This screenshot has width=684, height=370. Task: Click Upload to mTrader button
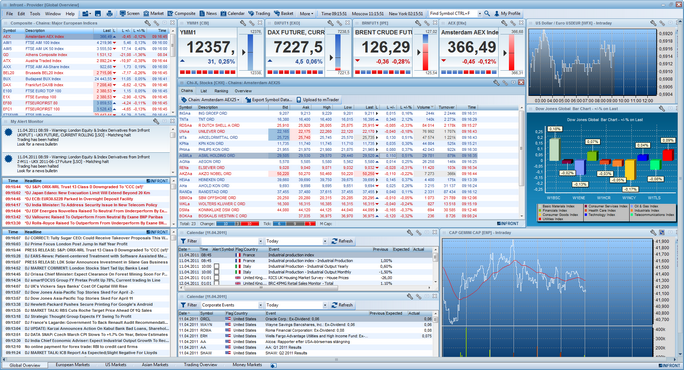click(x=318, y=100)
